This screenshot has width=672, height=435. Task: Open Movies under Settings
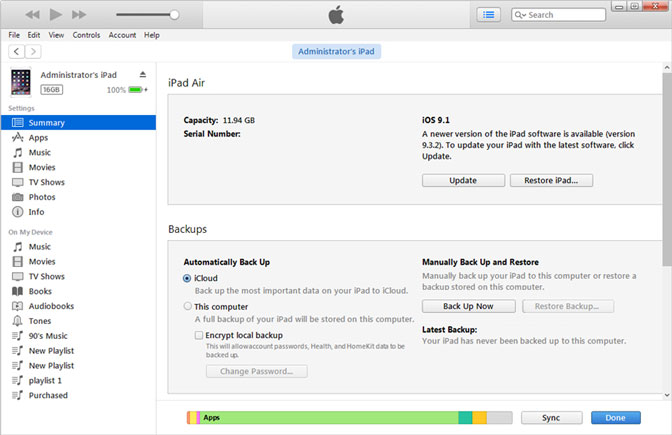[x=78, y=167]
